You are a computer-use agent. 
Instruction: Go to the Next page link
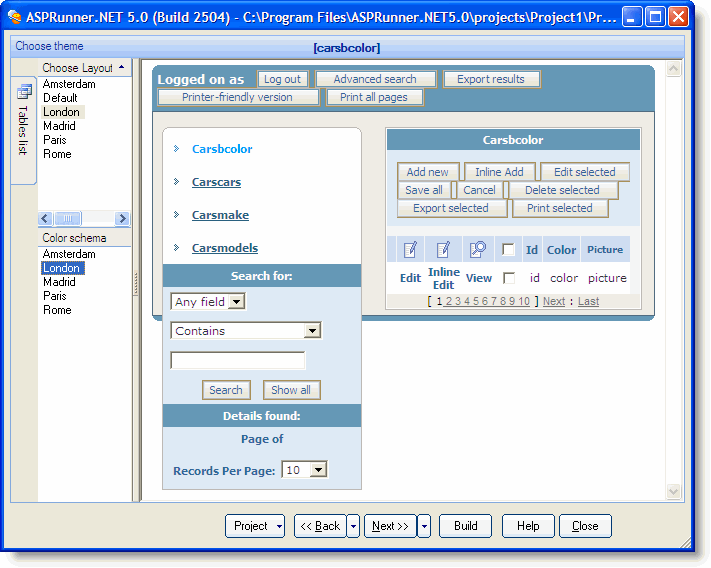click(554, 301)
